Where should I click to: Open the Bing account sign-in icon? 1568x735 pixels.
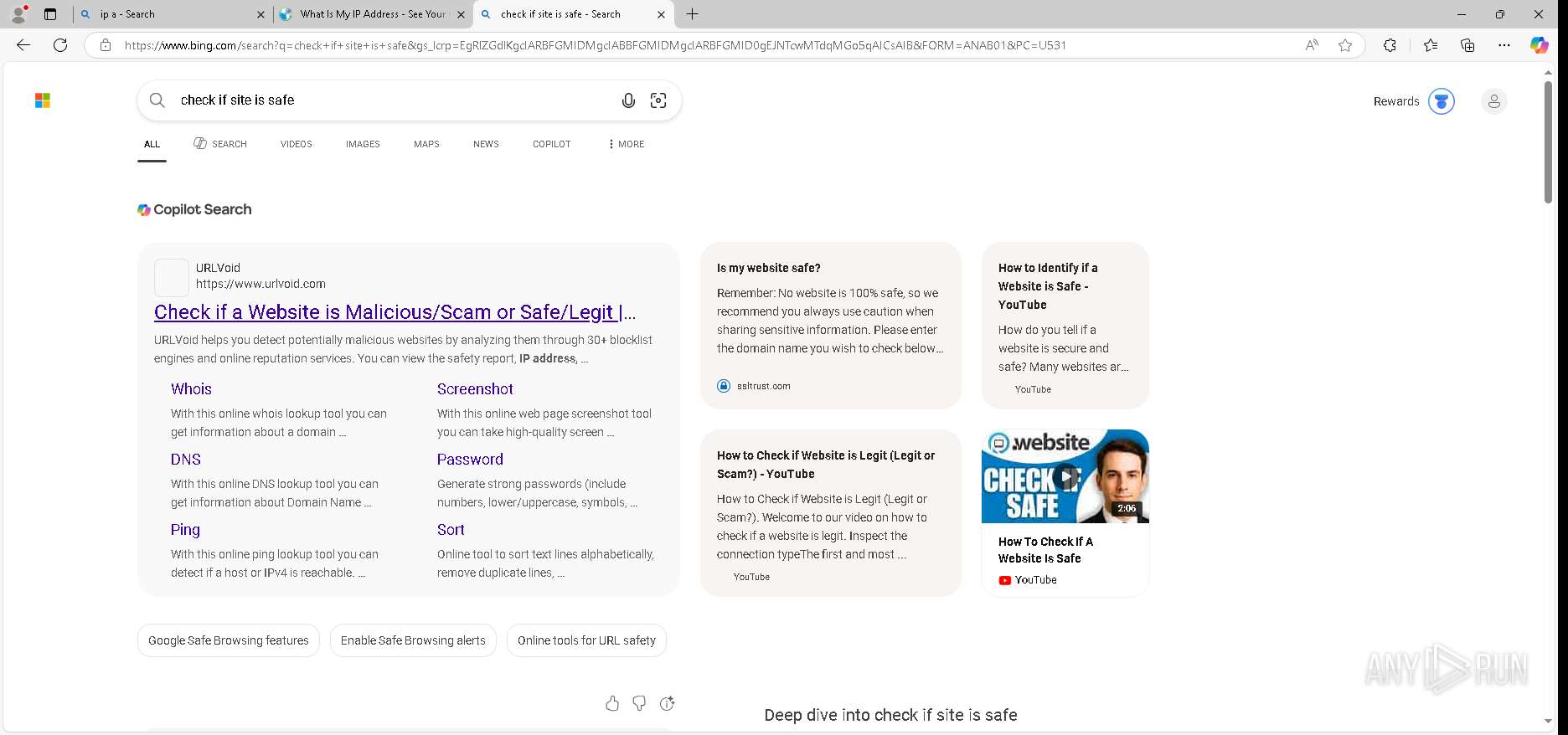[x=1493, y=101]
